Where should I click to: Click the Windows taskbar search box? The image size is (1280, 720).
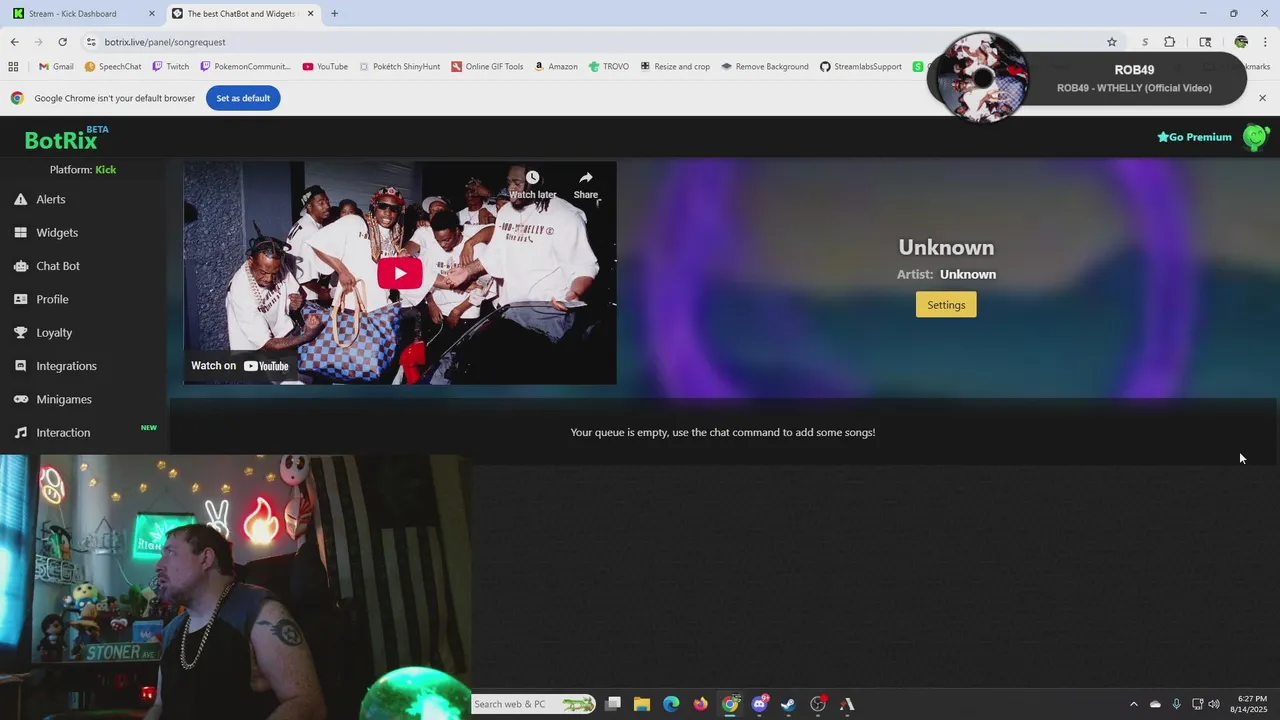(533, 704)
